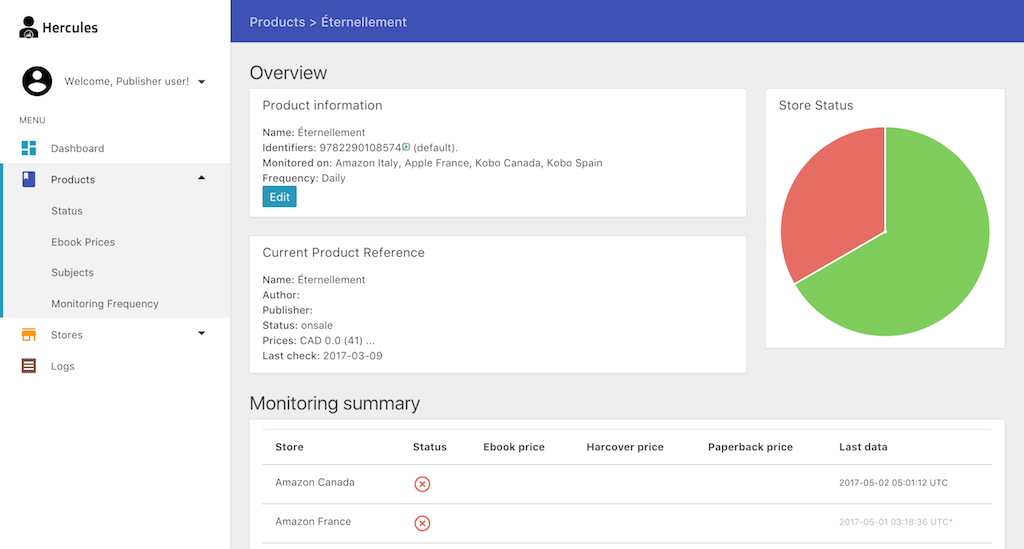1024x549 pixels.
Task: Expand the Stores menu arrow
Action: click(201, 333)
